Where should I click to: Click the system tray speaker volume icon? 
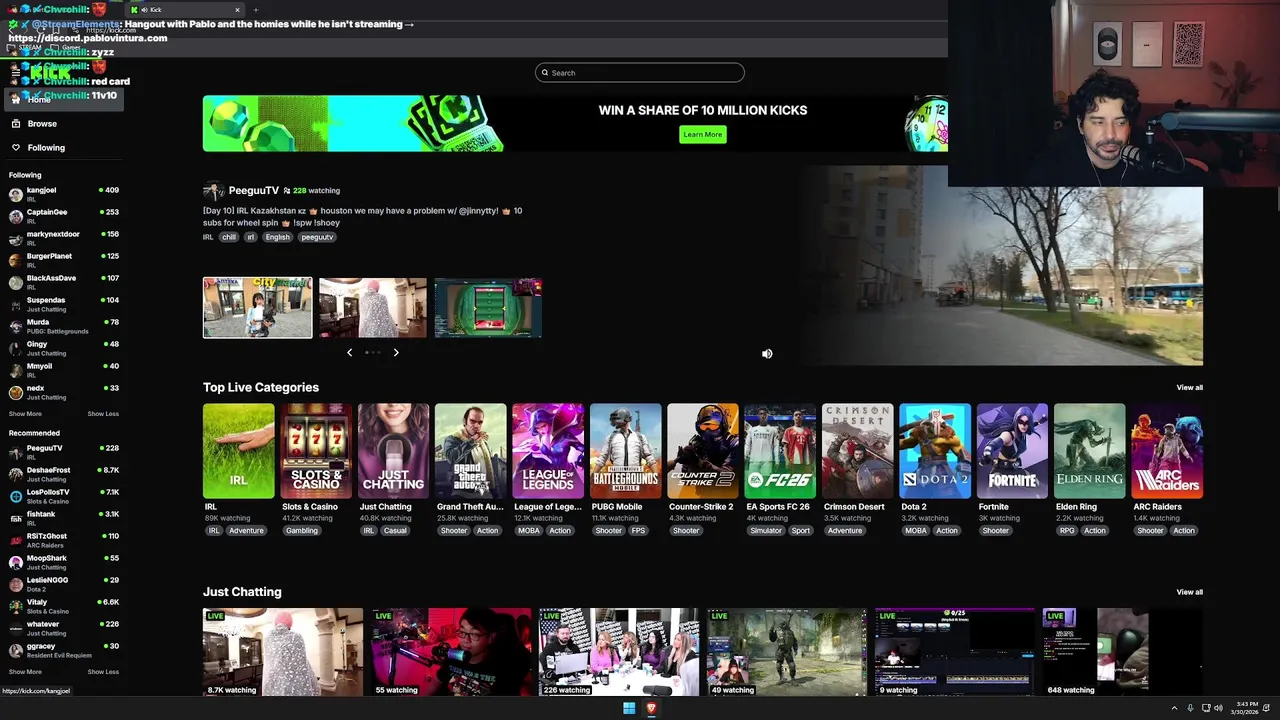[x=1218, y=708]
